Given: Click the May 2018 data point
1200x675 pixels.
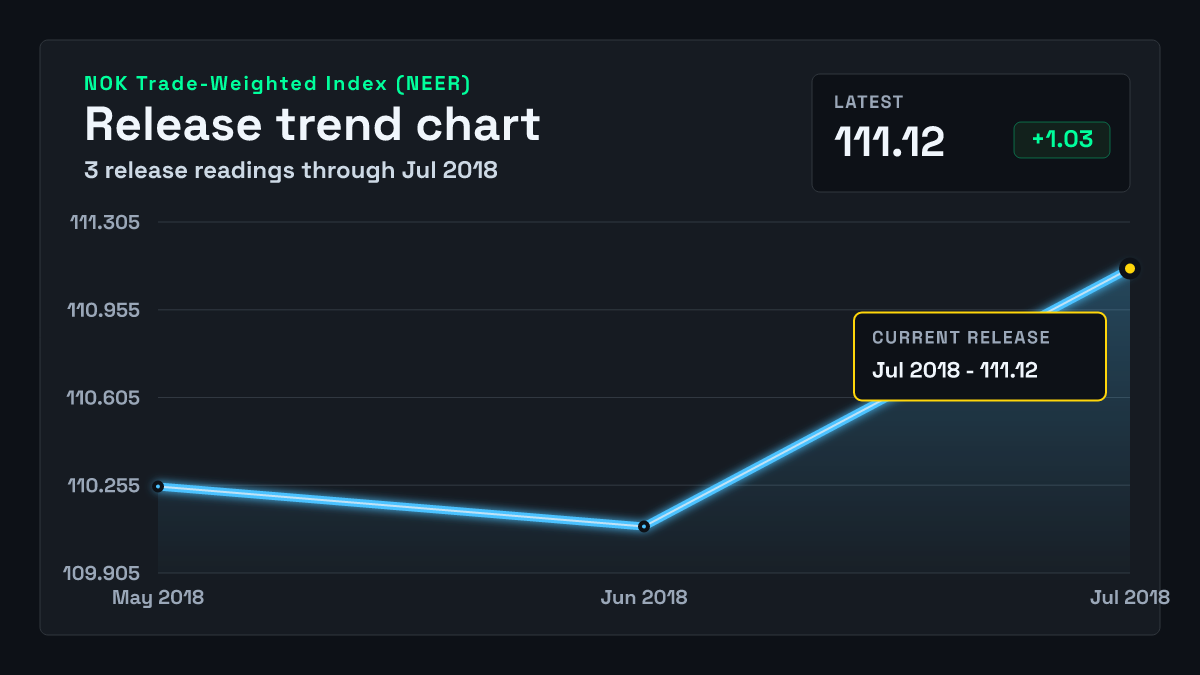Looking at the screenshot, I should pos(158,486).
